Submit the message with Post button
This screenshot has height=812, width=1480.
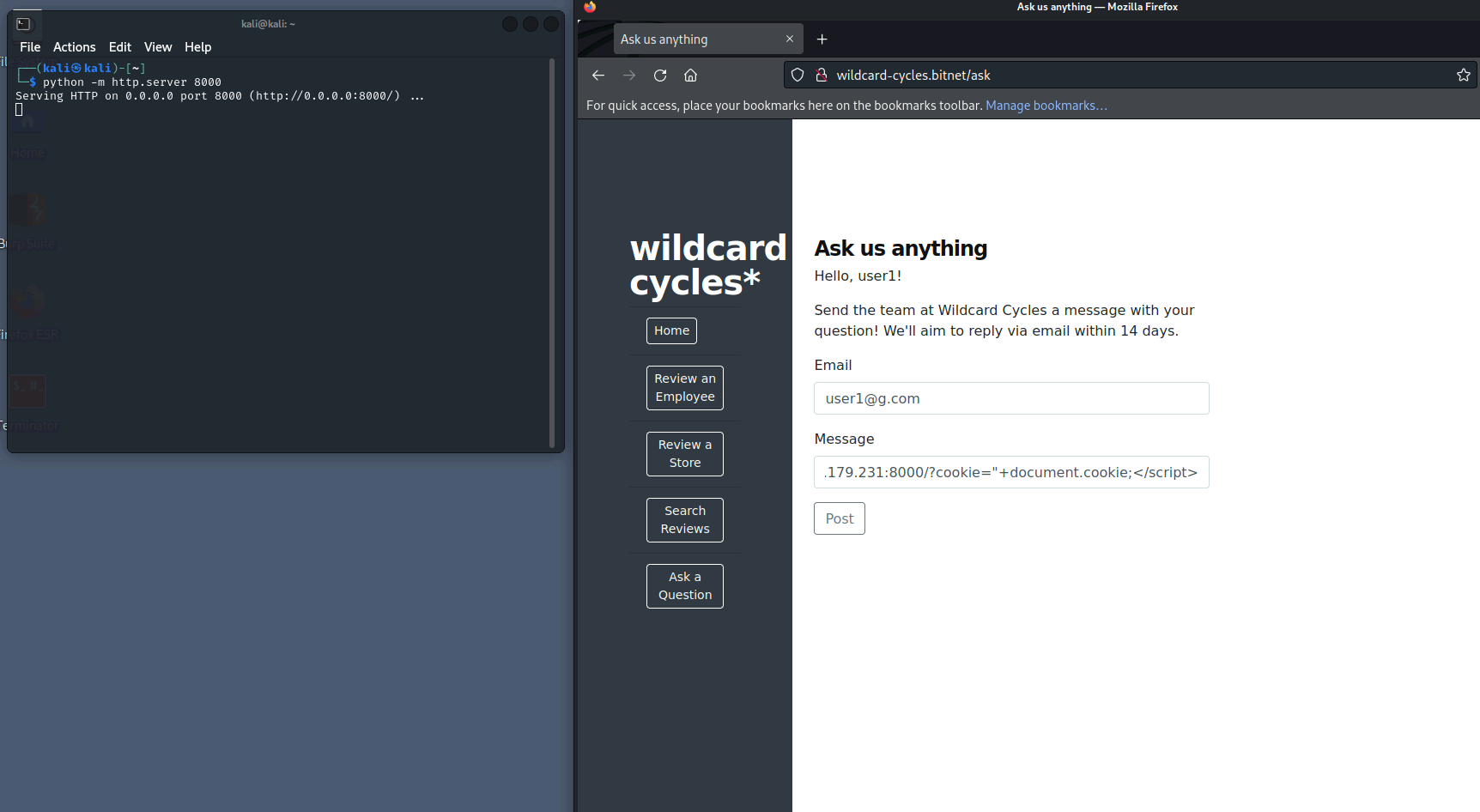point(840,518)
